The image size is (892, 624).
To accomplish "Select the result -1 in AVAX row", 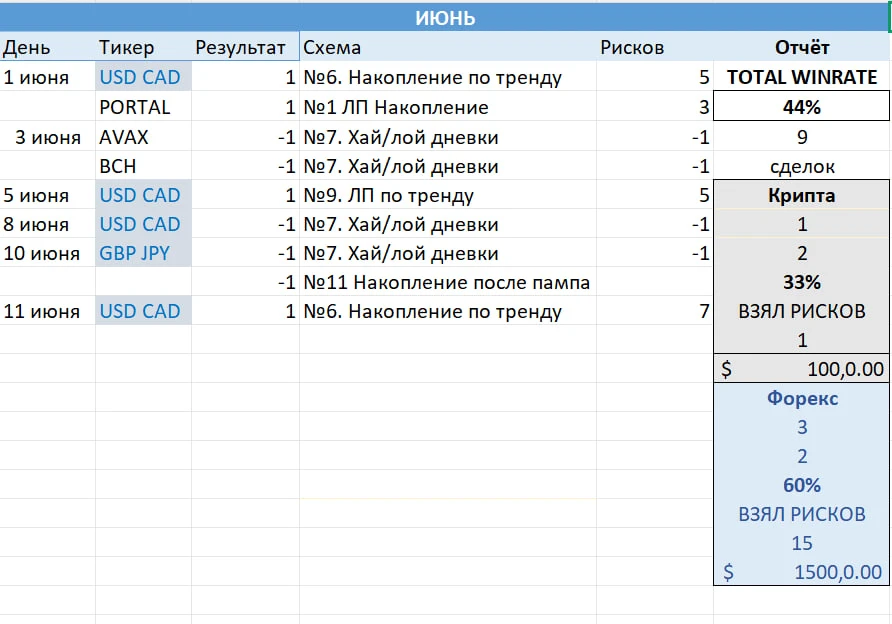I will (x=245, y=137).
